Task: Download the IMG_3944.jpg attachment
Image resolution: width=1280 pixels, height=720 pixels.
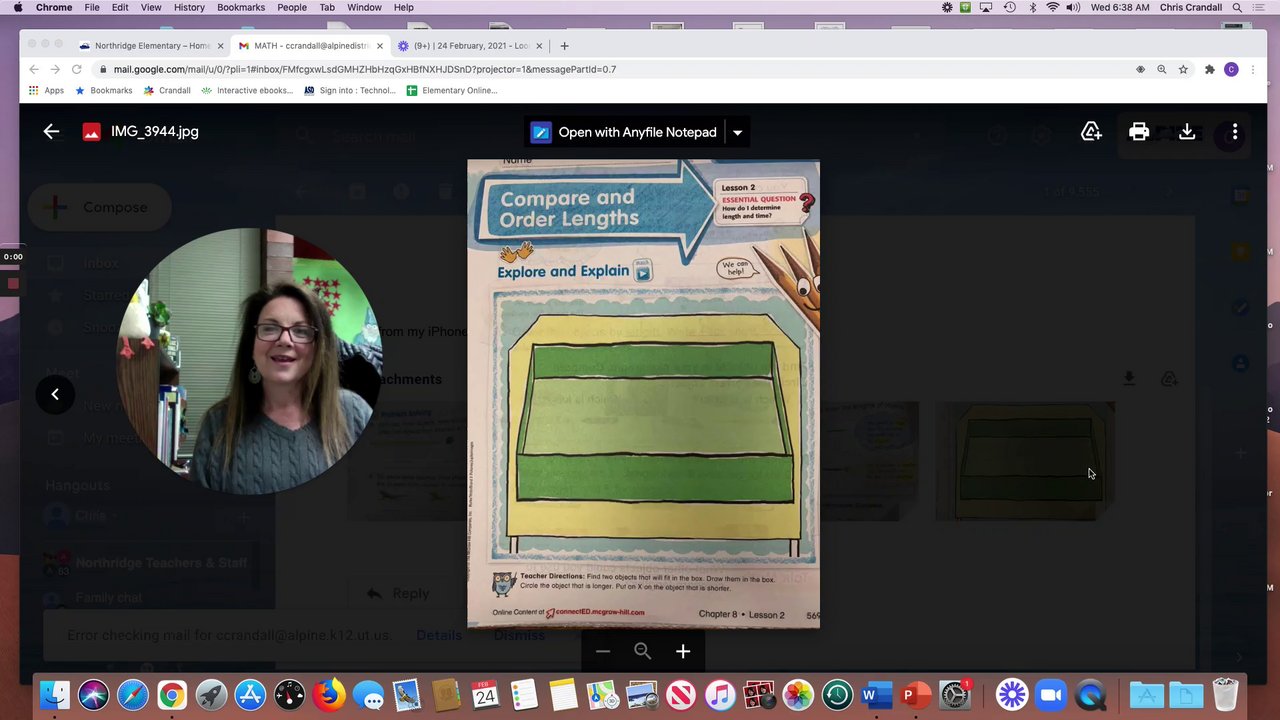Action: pyautogui.click(x=1187, y=131)
